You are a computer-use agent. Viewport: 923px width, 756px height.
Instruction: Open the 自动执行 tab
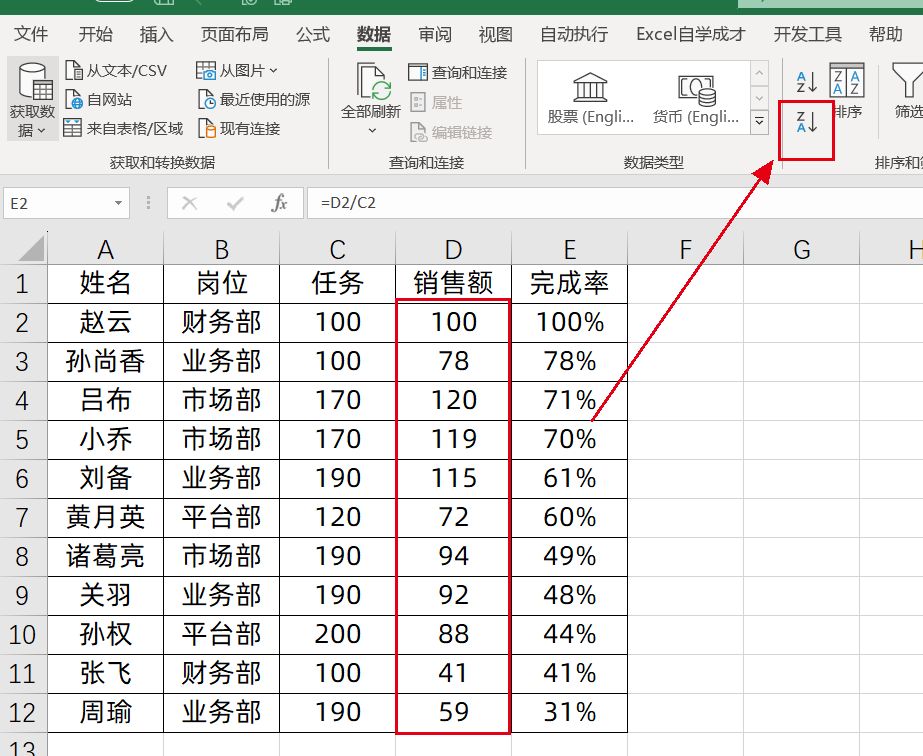click(x=574, y=34)
